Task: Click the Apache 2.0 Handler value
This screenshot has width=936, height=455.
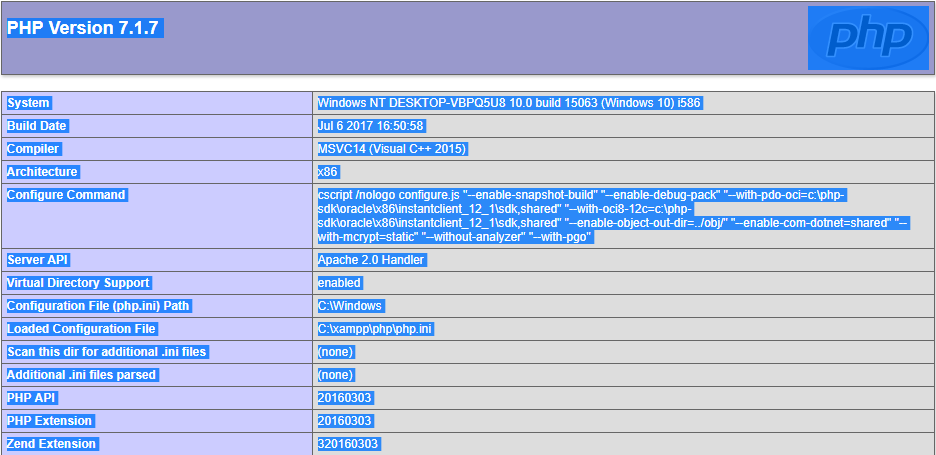Action: click(x=372, y=260)
